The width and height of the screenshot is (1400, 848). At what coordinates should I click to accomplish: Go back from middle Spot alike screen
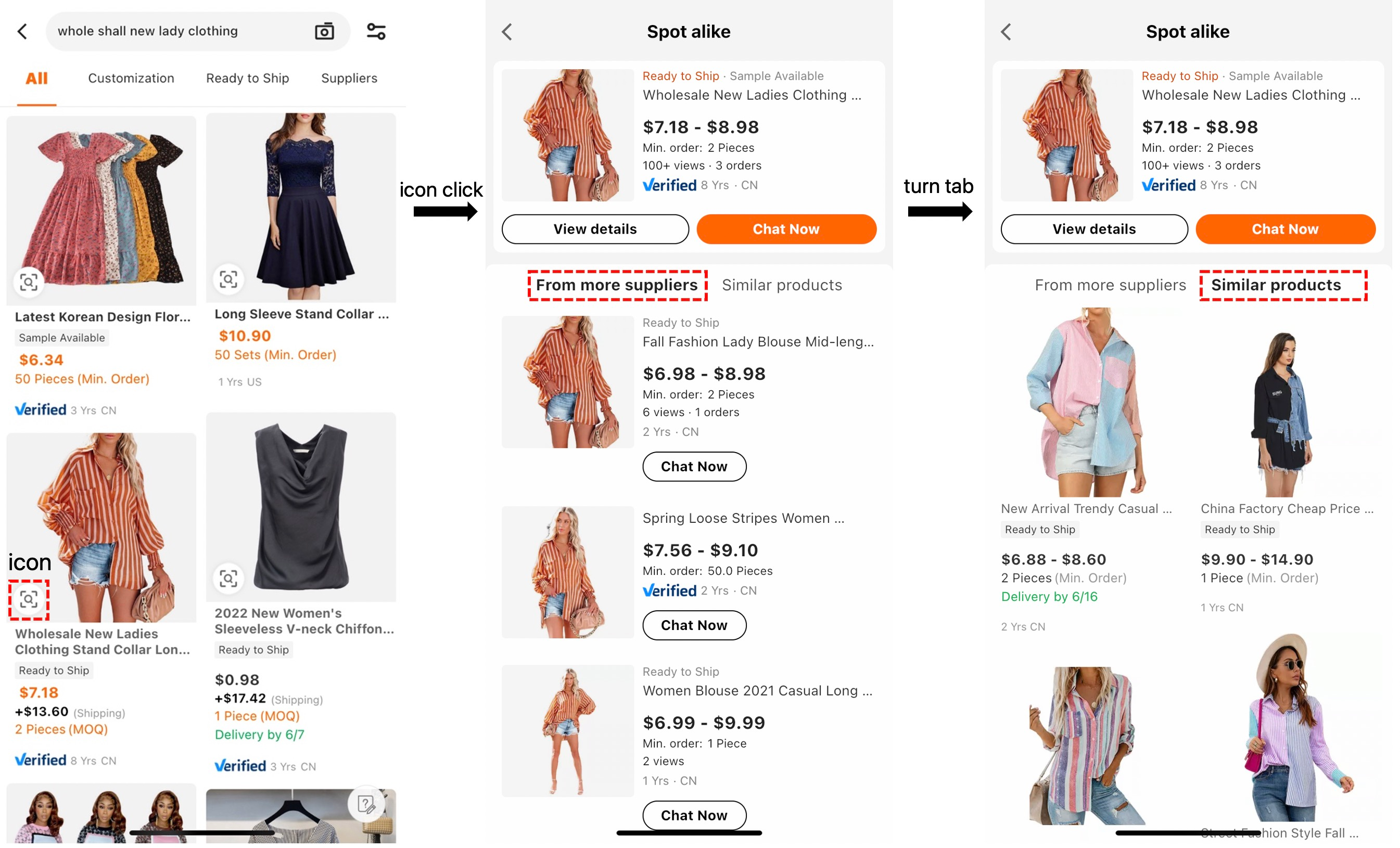(x=507, y=32)
